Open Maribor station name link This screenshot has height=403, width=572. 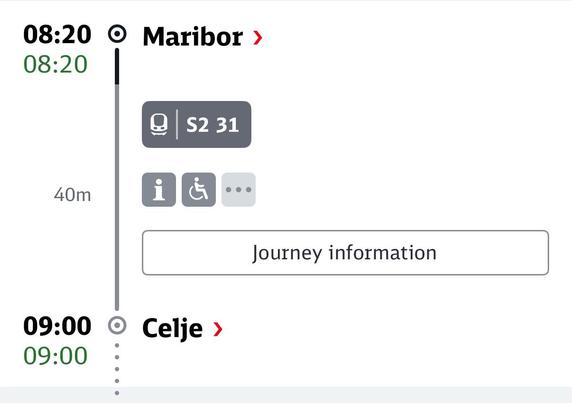(193, 37)
